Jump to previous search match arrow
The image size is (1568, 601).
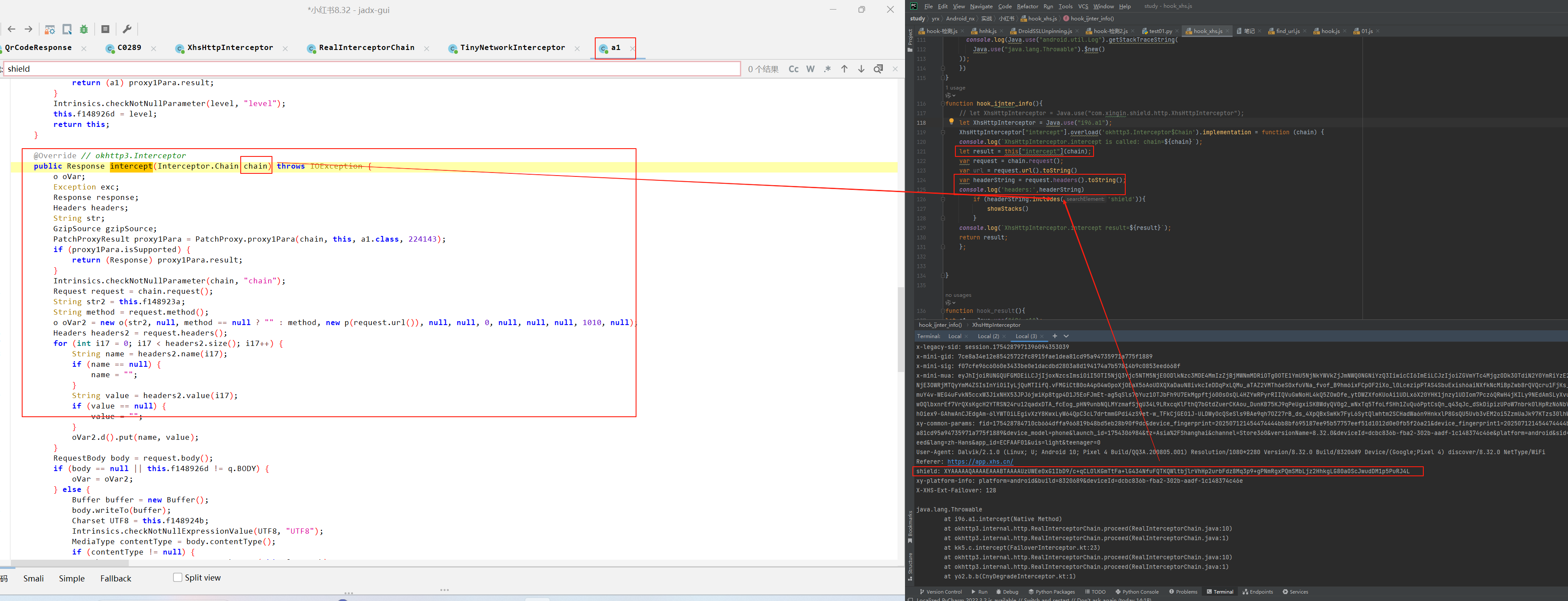(844, 69)
